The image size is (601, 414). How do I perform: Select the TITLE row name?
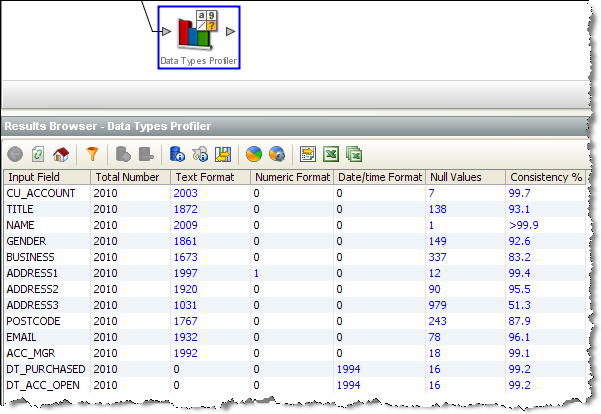click(x=20, y=209)
